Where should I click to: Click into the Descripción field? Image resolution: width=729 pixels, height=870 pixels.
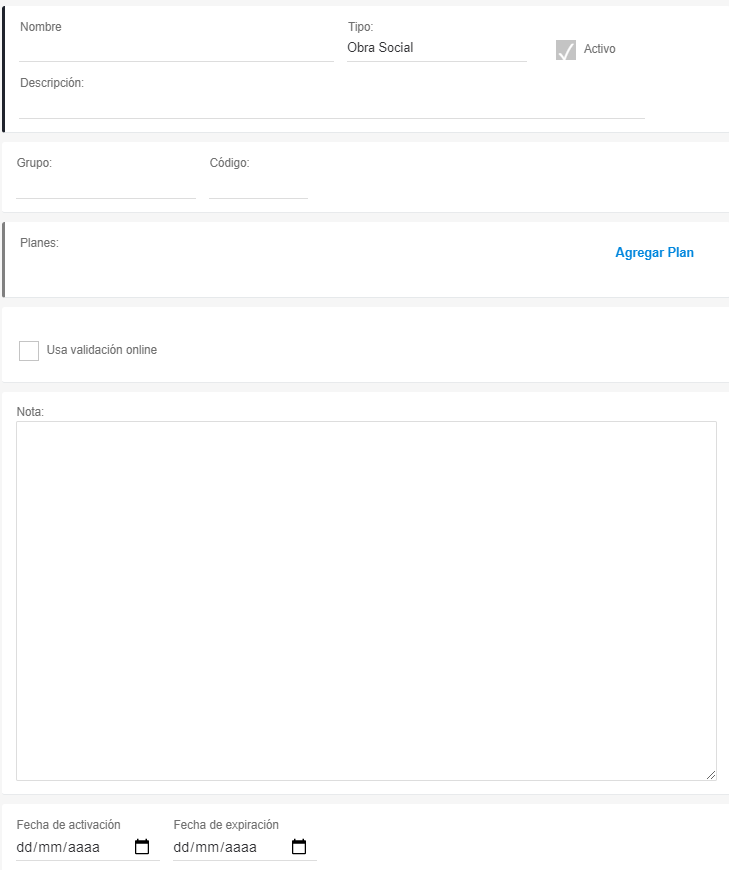pyautogui.click(x=330, y=106)
